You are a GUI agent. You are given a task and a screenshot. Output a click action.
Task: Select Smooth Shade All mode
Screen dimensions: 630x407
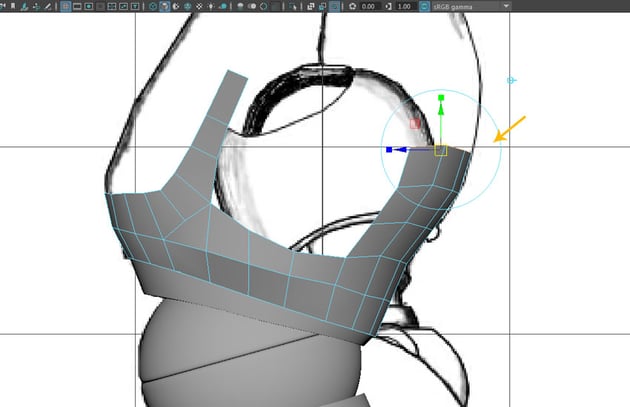click(165, 6)
